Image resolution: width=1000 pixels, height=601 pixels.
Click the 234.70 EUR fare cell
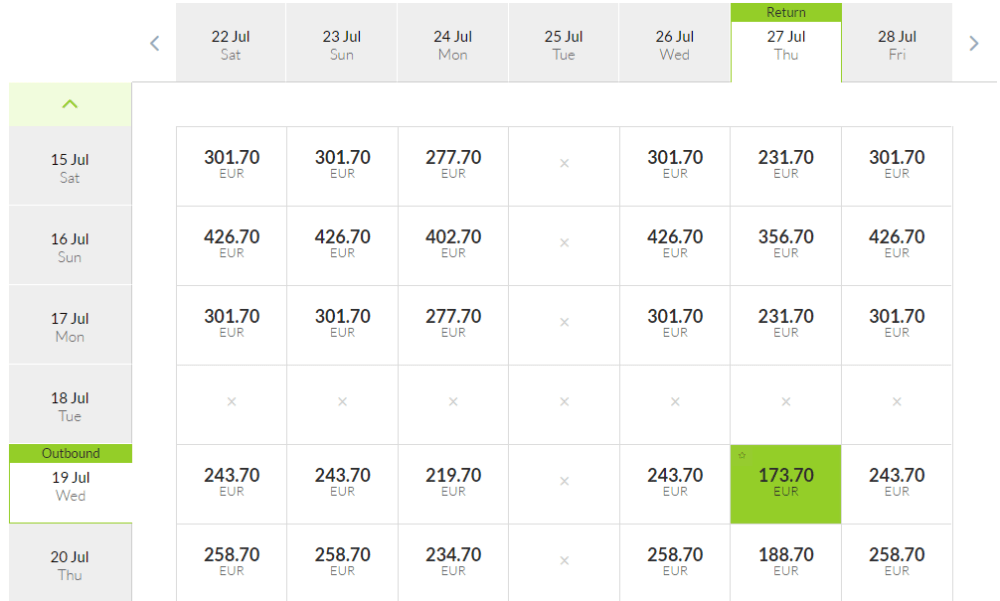453,562
